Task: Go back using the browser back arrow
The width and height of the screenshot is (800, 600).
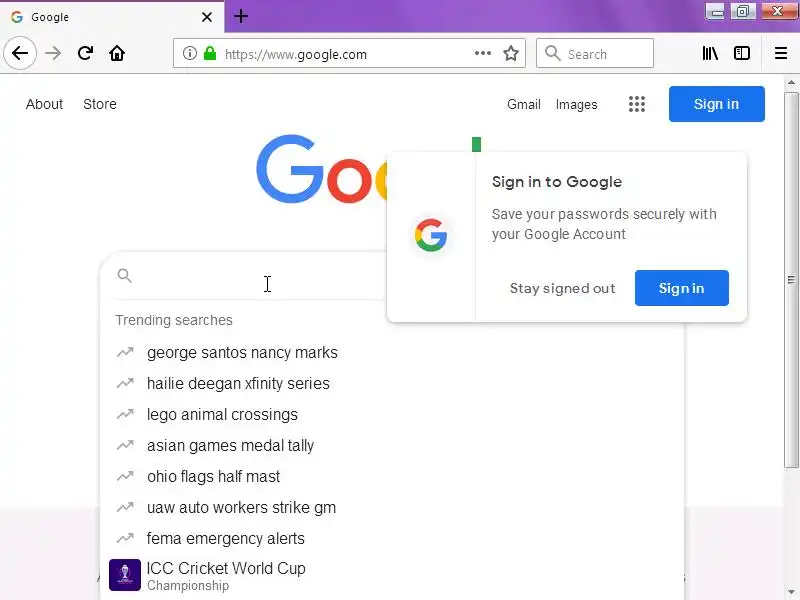Action: click(x=20, y=53)
